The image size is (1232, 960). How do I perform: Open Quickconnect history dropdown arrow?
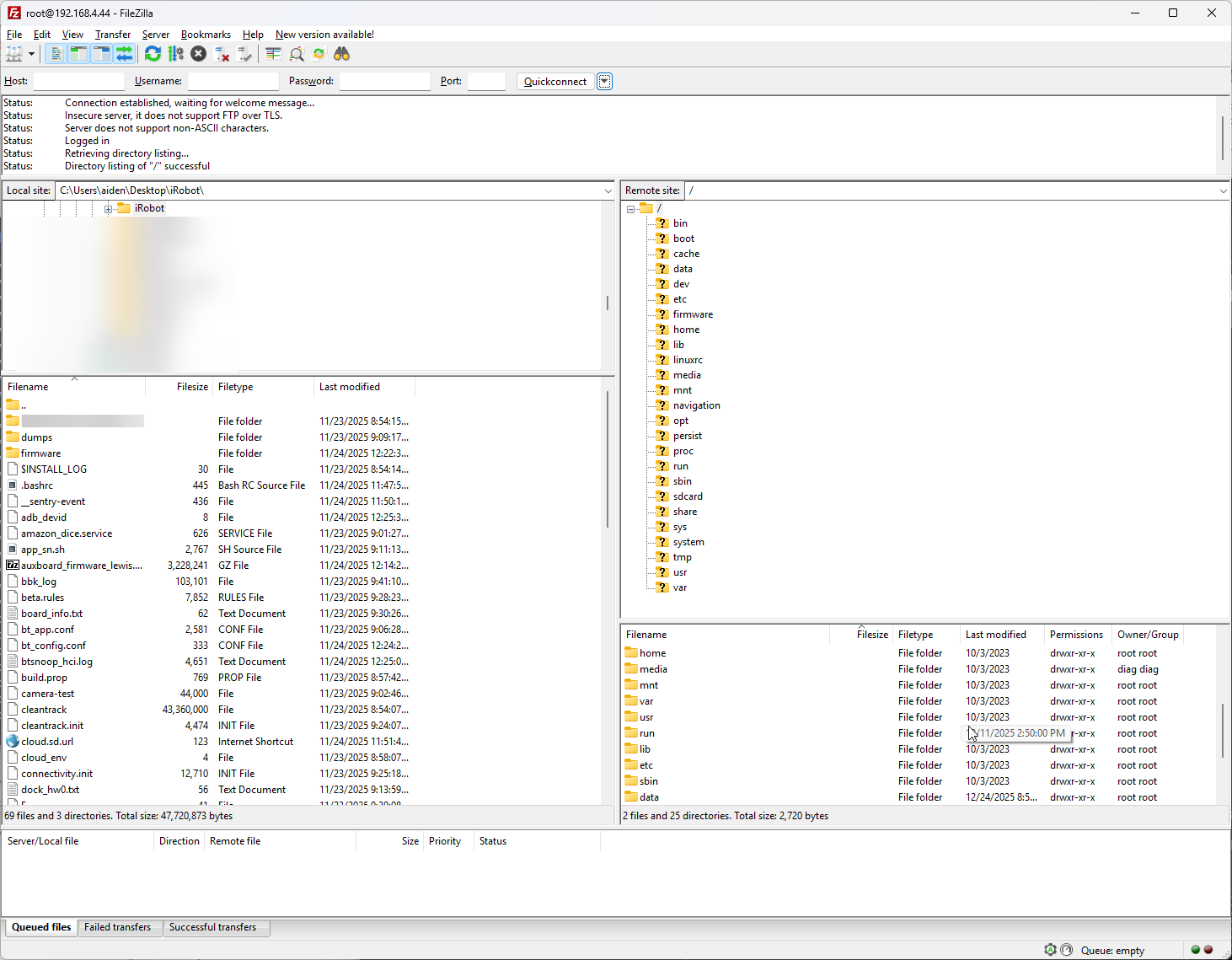[x=604, y=82]
